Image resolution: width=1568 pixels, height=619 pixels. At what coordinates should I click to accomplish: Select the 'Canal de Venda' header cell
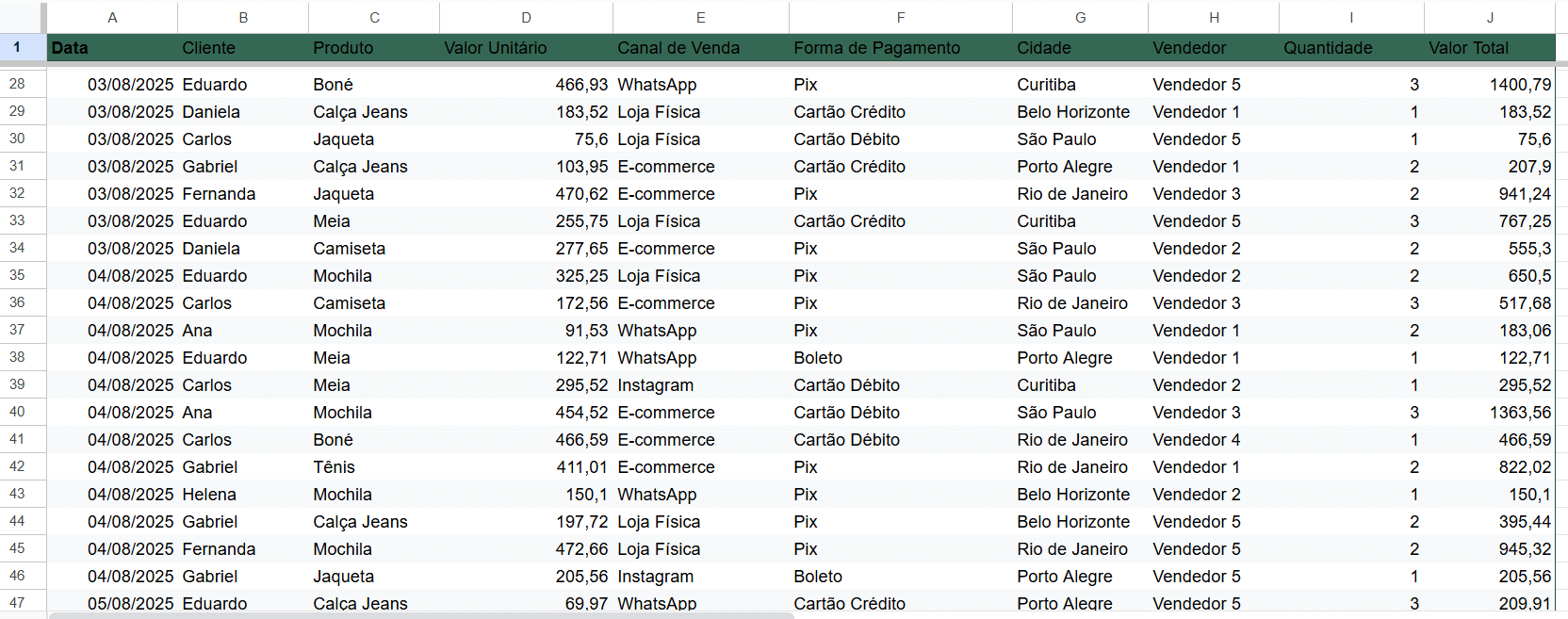(701, 47)
